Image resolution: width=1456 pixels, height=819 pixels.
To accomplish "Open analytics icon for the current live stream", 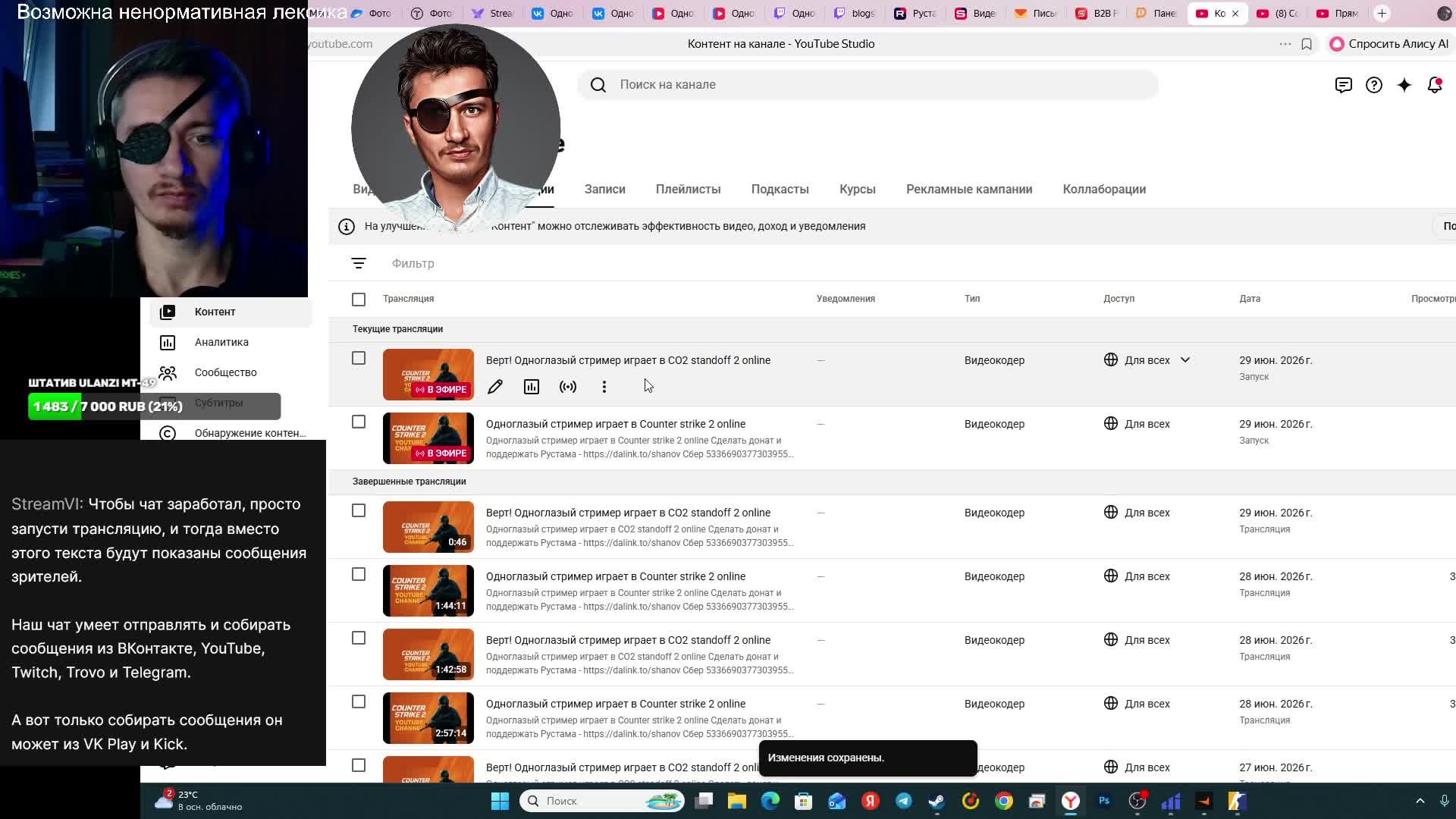I will point(532,388).
